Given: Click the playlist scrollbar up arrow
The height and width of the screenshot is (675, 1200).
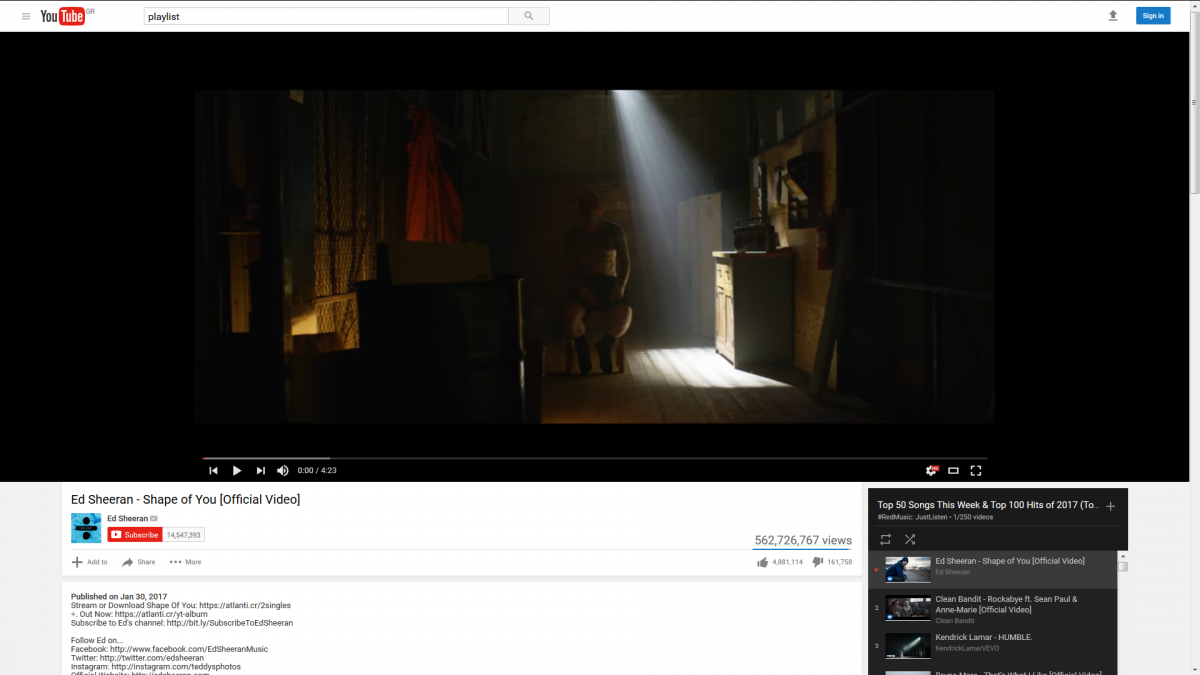Looking at the screenshot, I should (1123, 556).
